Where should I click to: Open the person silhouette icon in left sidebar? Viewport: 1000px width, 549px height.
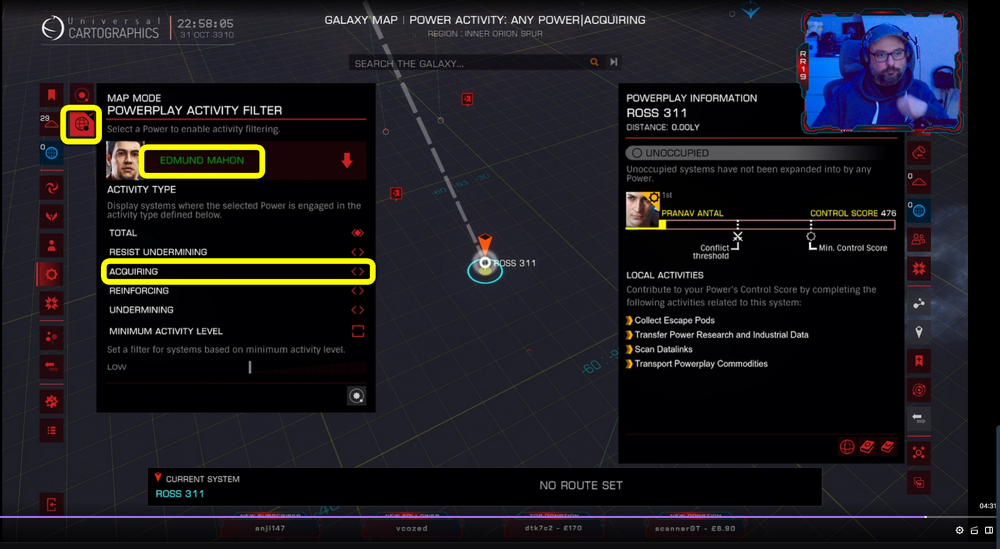pos(52,245)
